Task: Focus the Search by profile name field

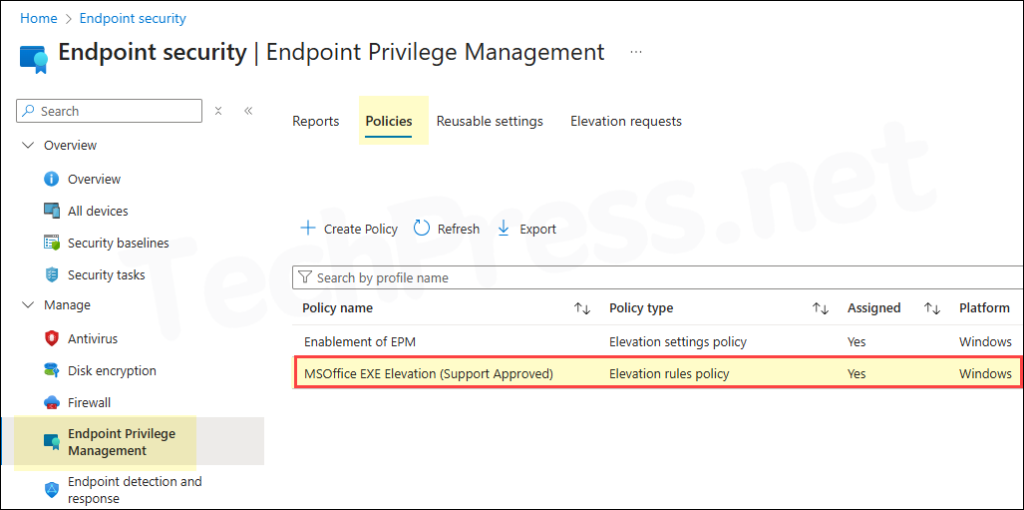Action: click(x=657, y=278)
